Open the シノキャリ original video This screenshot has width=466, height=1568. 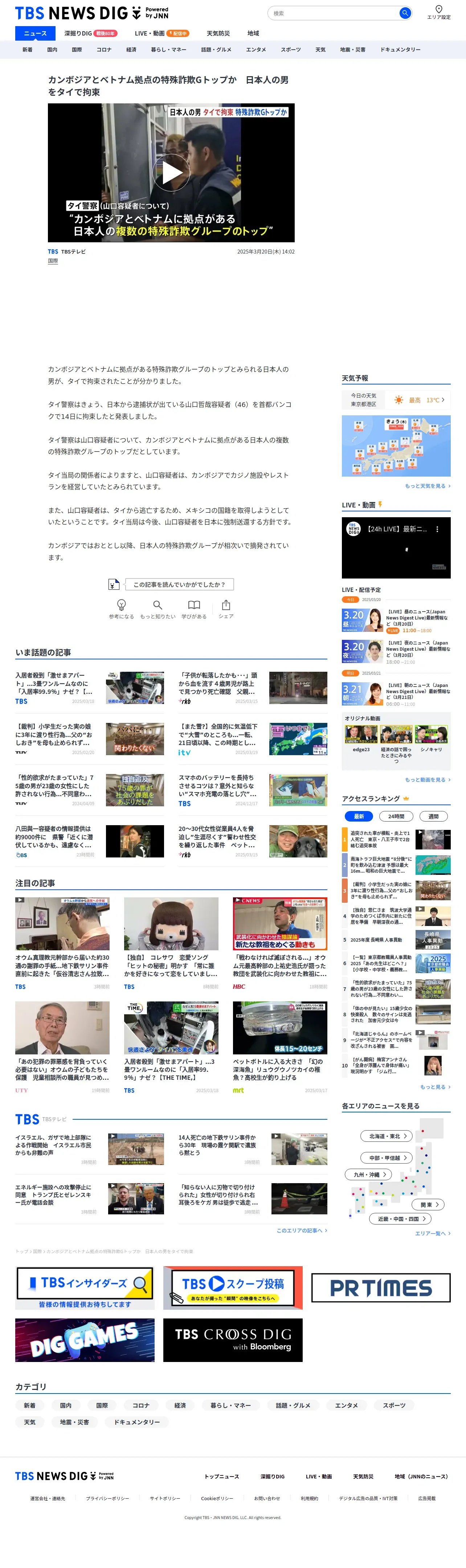point(431,735)
